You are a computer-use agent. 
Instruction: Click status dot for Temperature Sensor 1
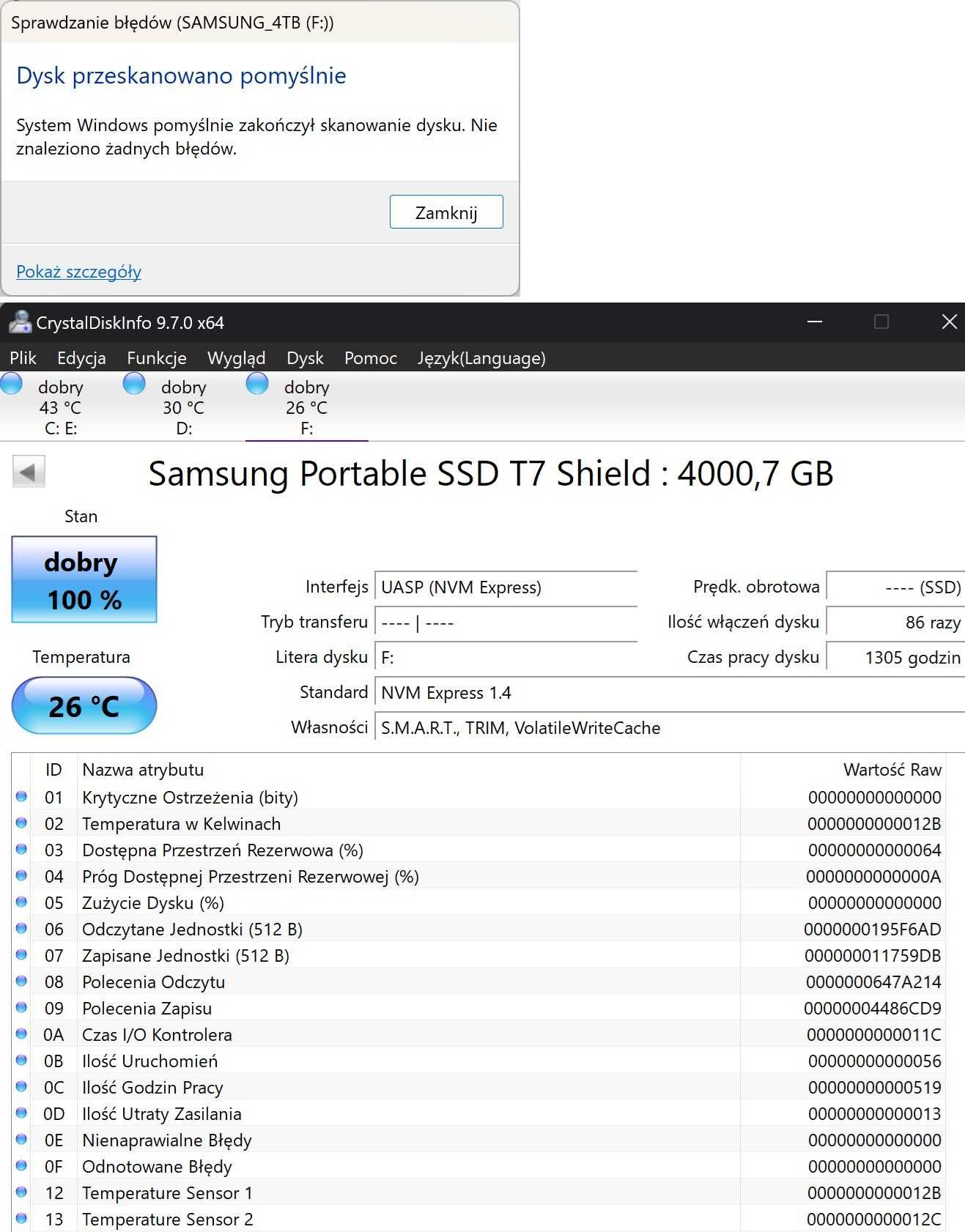coord(21,1192)
